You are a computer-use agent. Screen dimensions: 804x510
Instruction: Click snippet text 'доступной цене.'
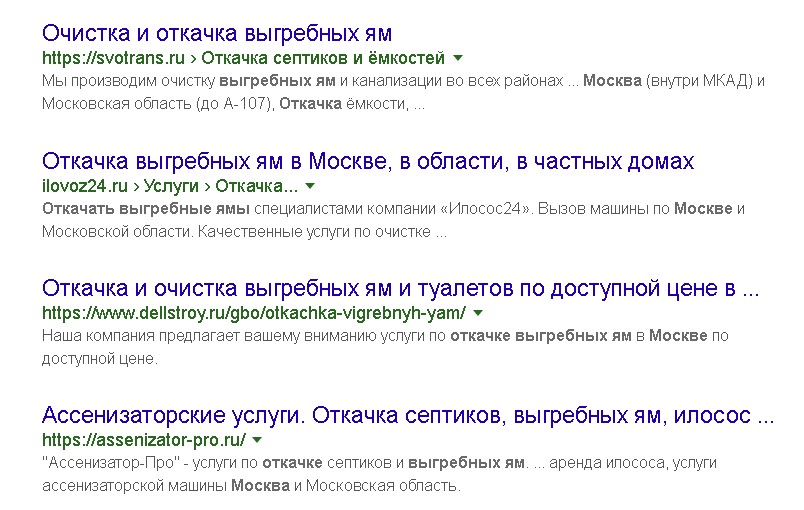(x=100, y=359)
